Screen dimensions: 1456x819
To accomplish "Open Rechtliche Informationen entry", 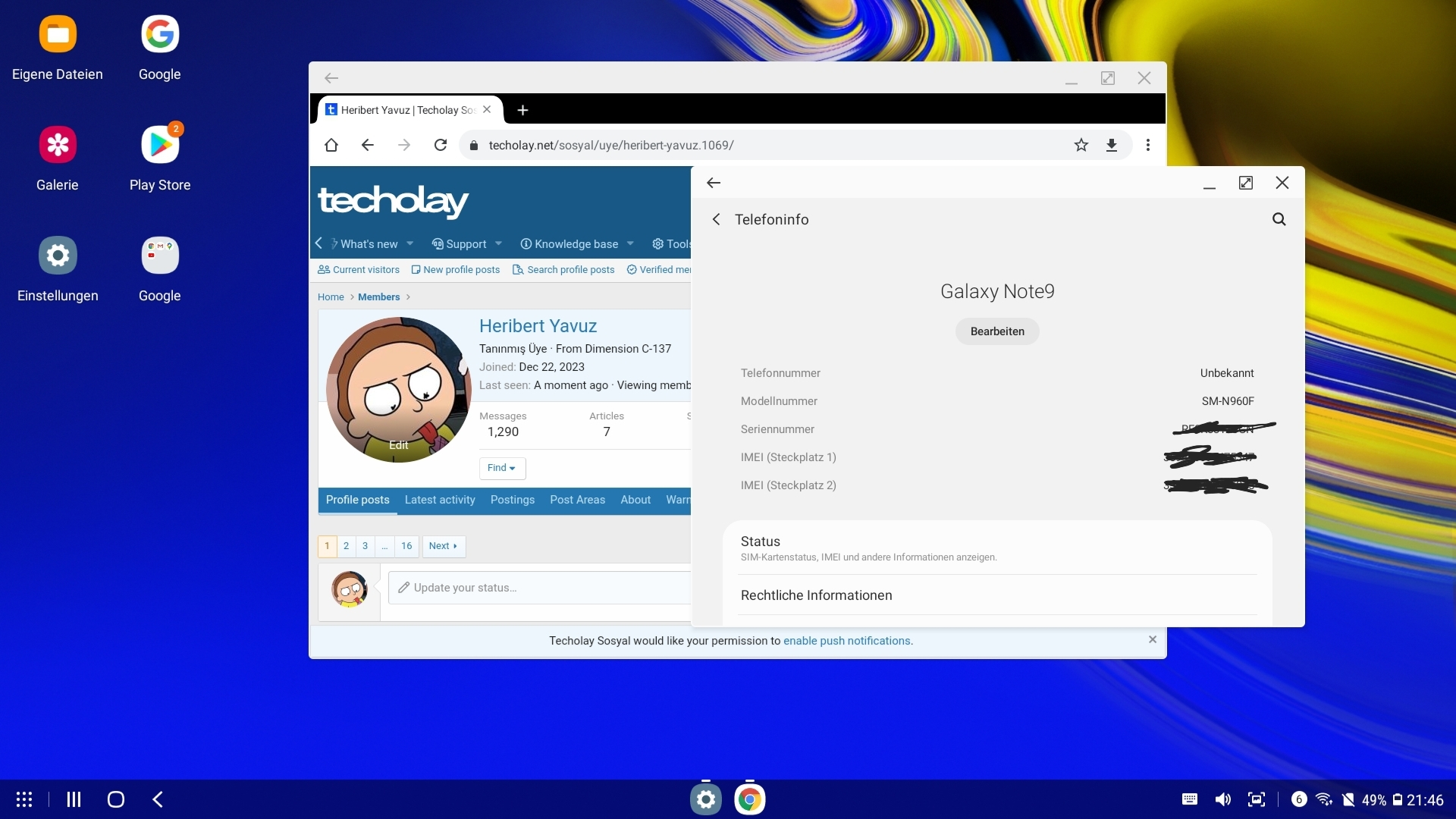I will 997,595.
